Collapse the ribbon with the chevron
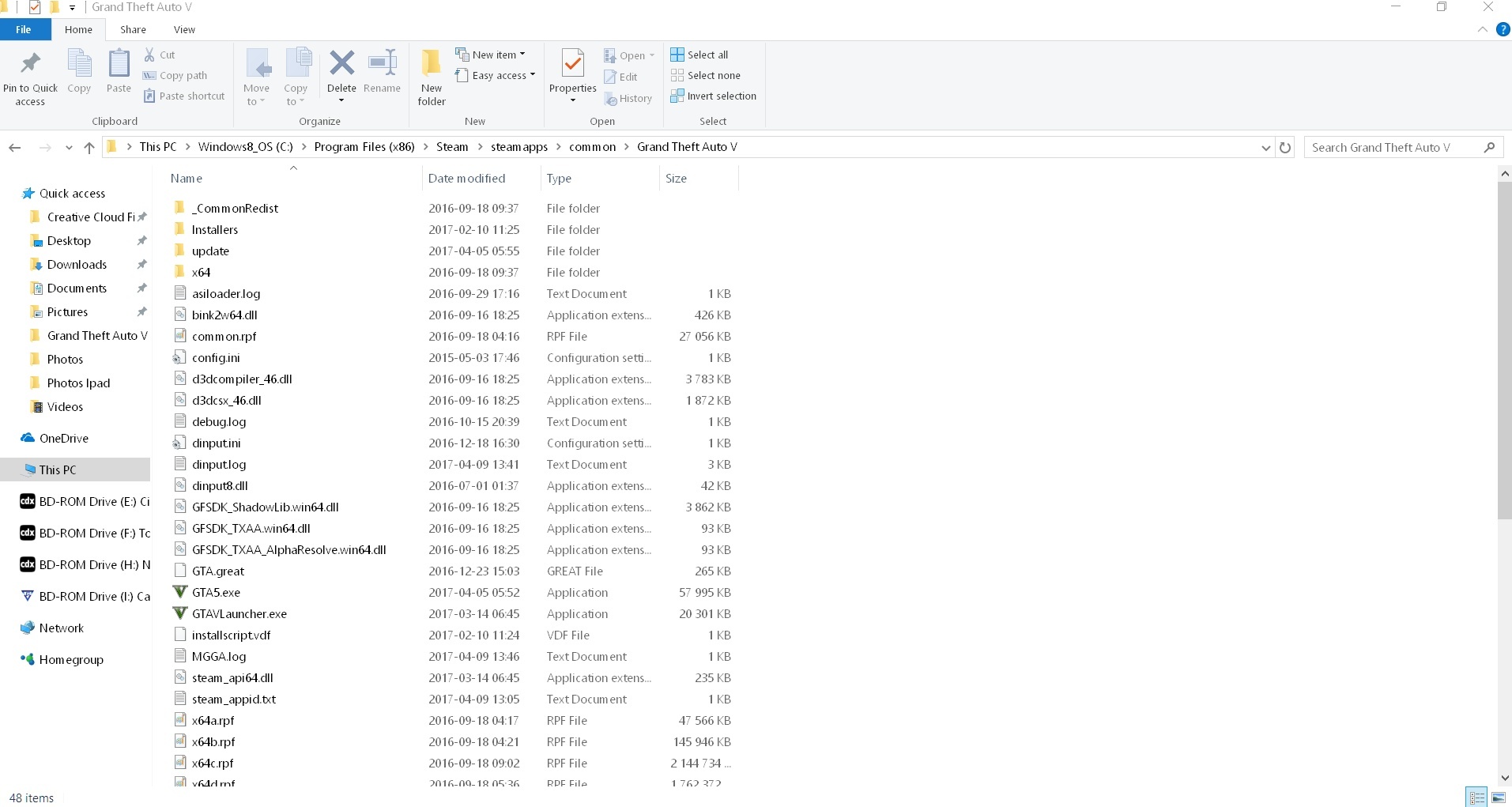 click(1482, 29)
